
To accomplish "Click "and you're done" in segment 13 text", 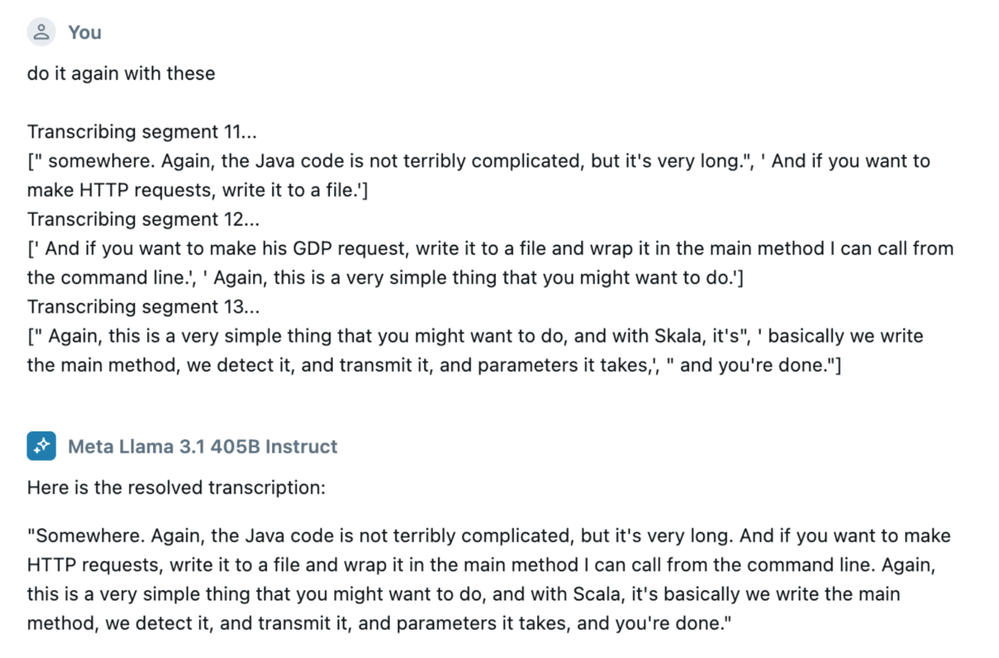I will tap(754, 365).
